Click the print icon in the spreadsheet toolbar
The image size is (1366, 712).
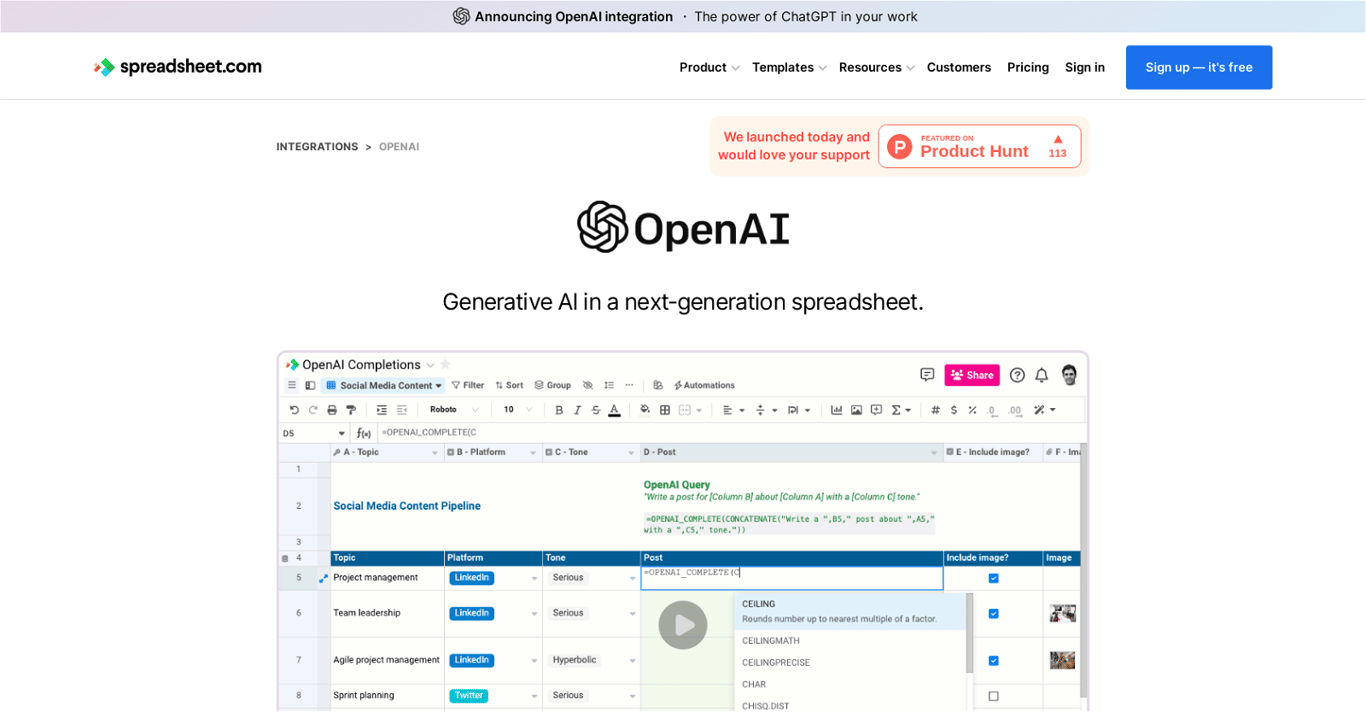332,410
